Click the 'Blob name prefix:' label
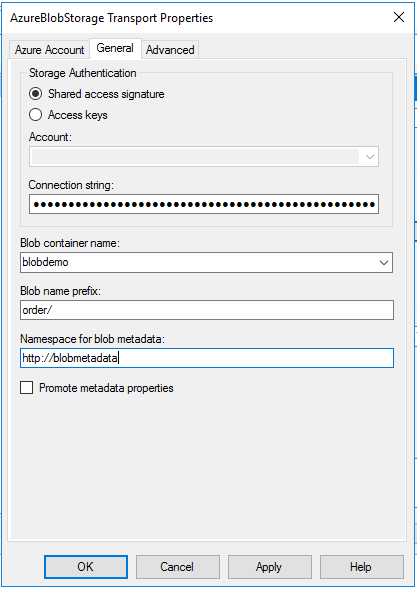The image size is (417, 589). pyautogui.click(x=60, y=291)
